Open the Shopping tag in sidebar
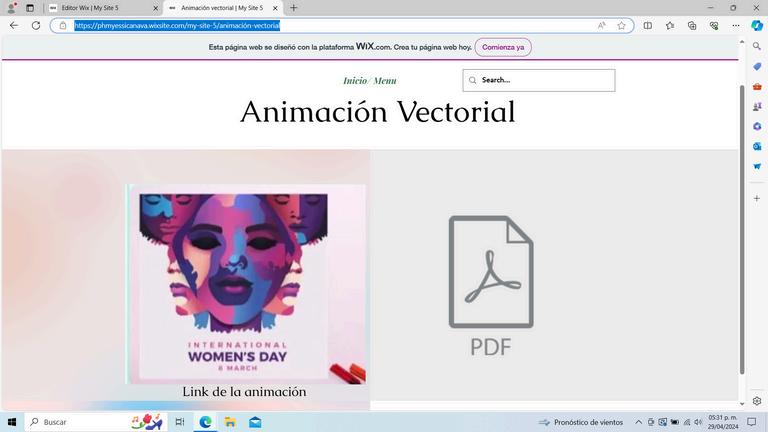 757,66
